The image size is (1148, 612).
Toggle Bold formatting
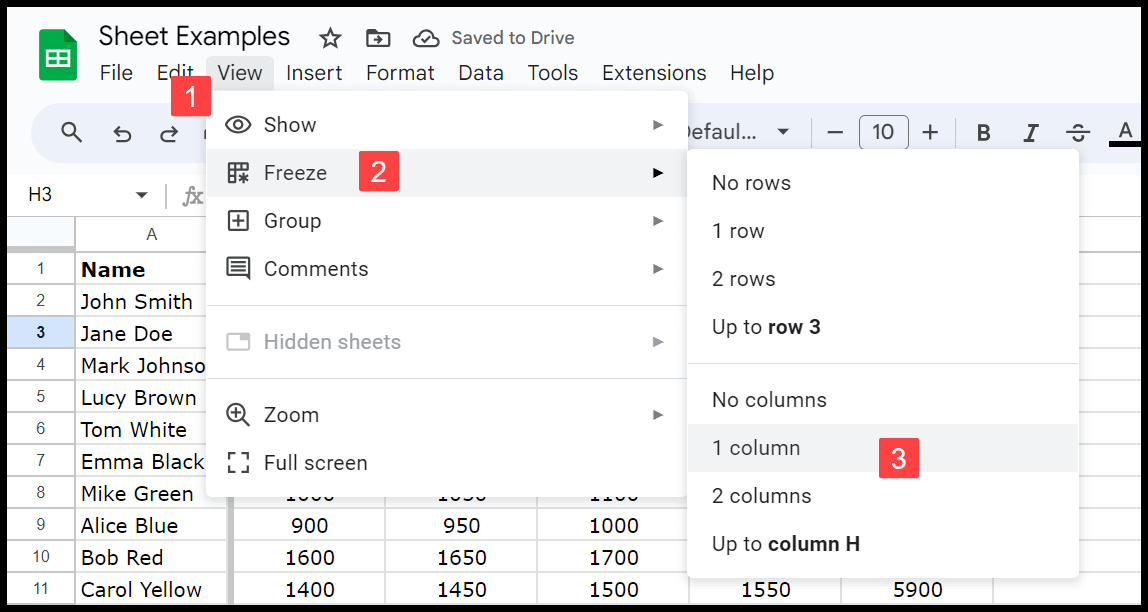[x=984, y=133]
